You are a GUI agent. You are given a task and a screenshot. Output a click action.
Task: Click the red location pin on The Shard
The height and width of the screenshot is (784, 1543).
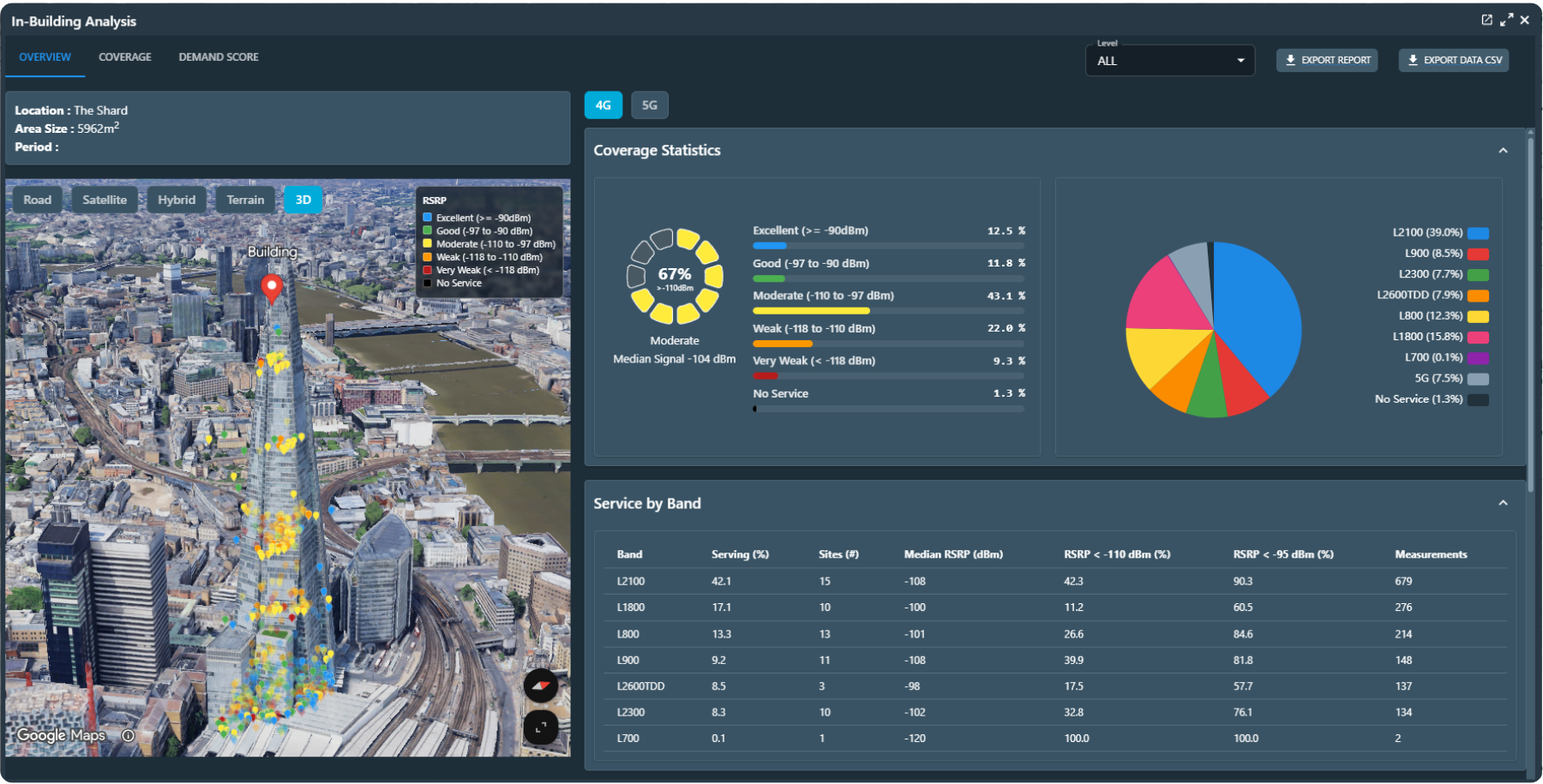(272, 290)
